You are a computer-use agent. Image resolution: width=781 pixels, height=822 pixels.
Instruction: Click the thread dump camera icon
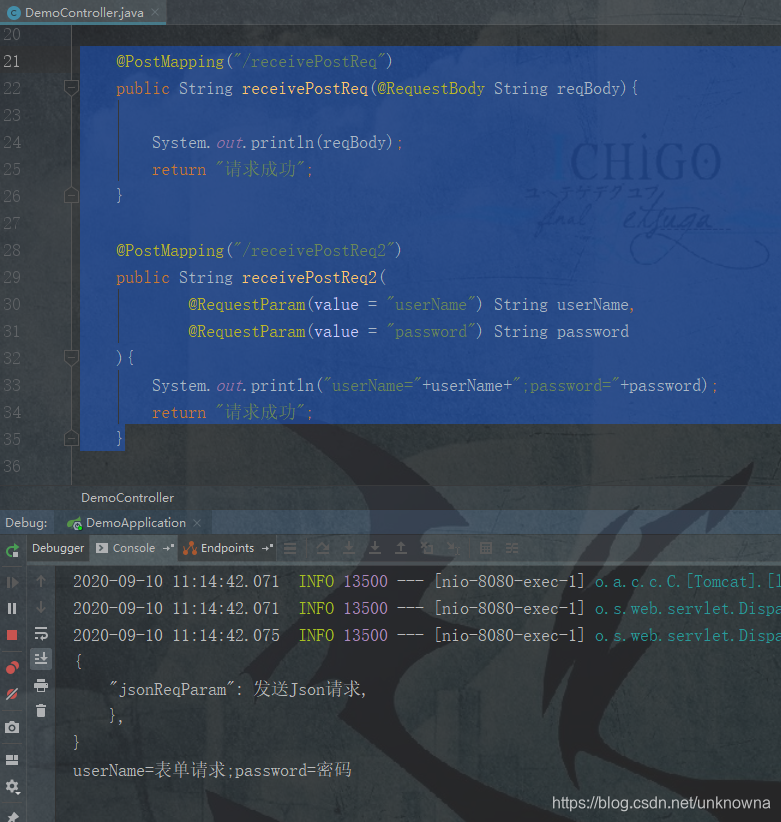(12, 727)
